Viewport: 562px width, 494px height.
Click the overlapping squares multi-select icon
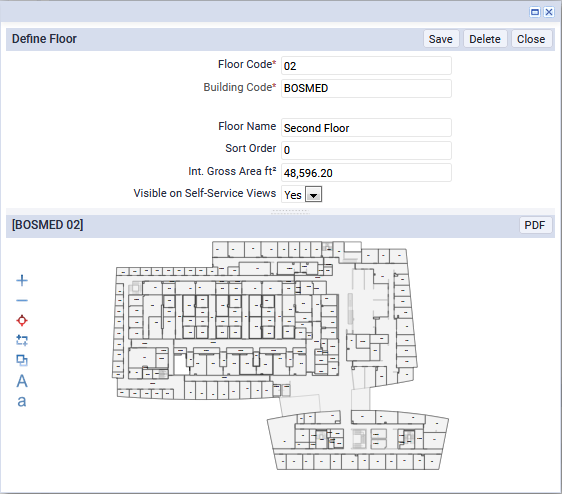22,360
